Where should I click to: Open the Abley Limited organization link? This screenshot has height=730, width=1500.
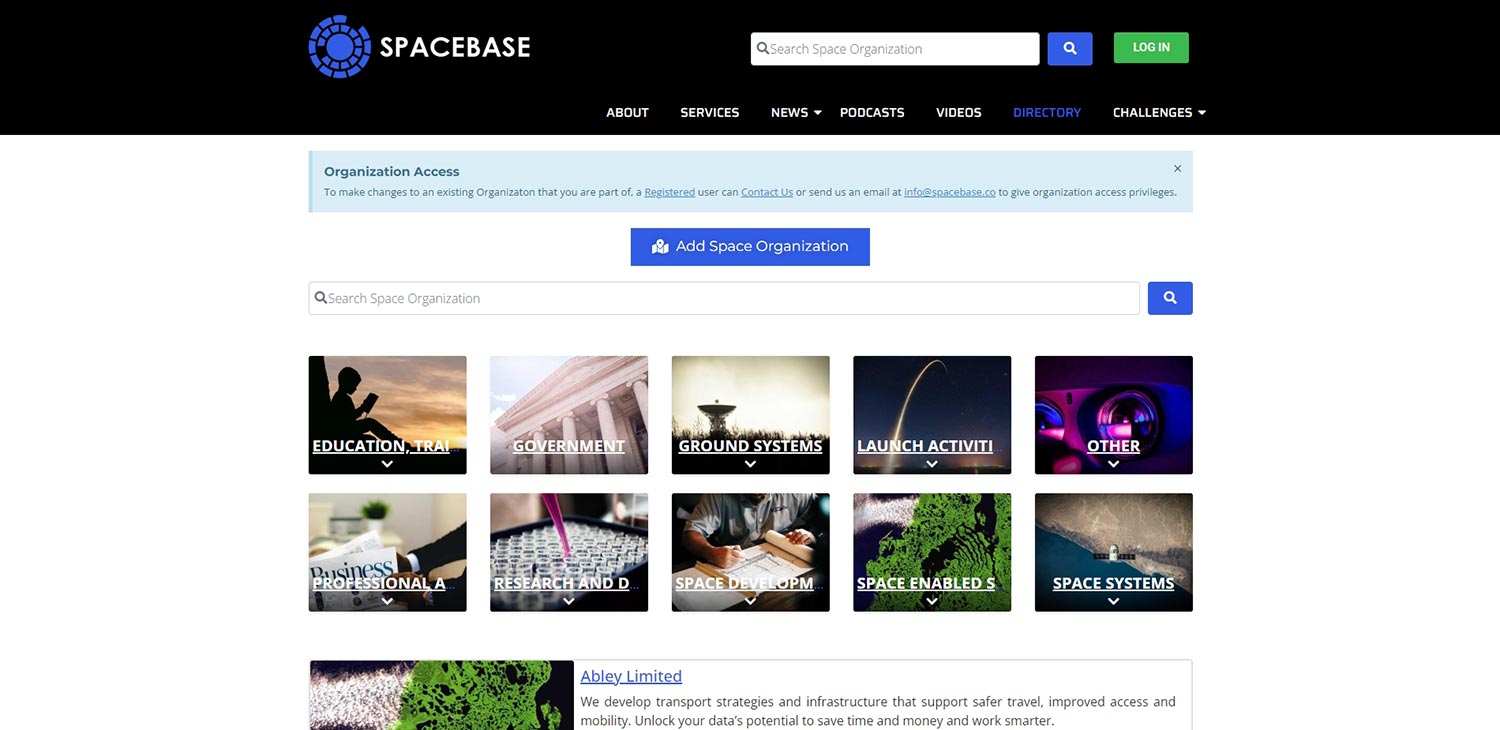point(631,676)
